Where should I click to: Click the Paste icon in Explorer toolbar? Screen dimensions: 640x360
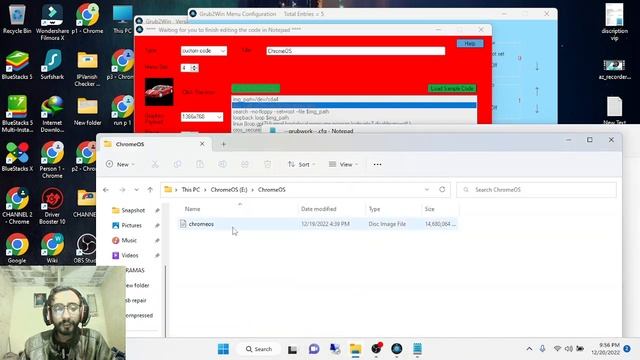coord(200,164)
